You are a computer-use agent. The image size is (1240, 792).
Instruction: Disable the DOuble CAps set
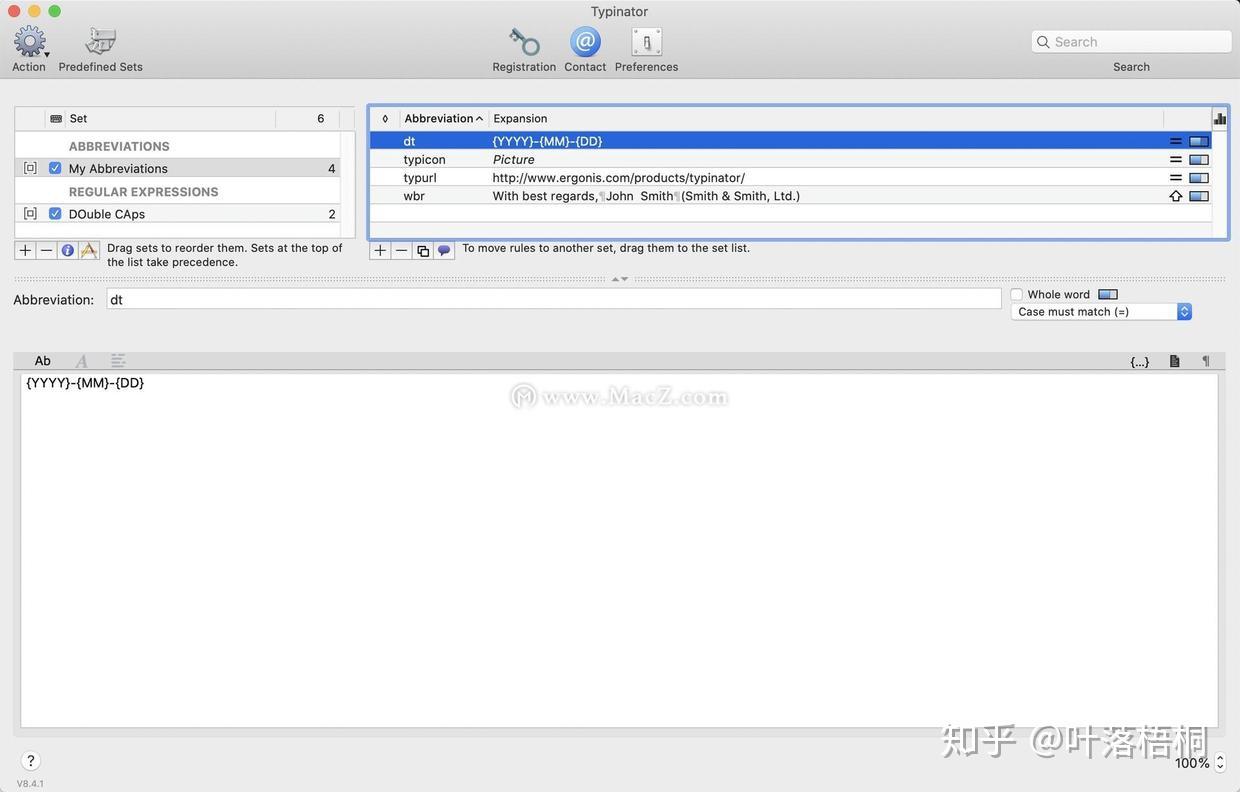tap(55, 213)
